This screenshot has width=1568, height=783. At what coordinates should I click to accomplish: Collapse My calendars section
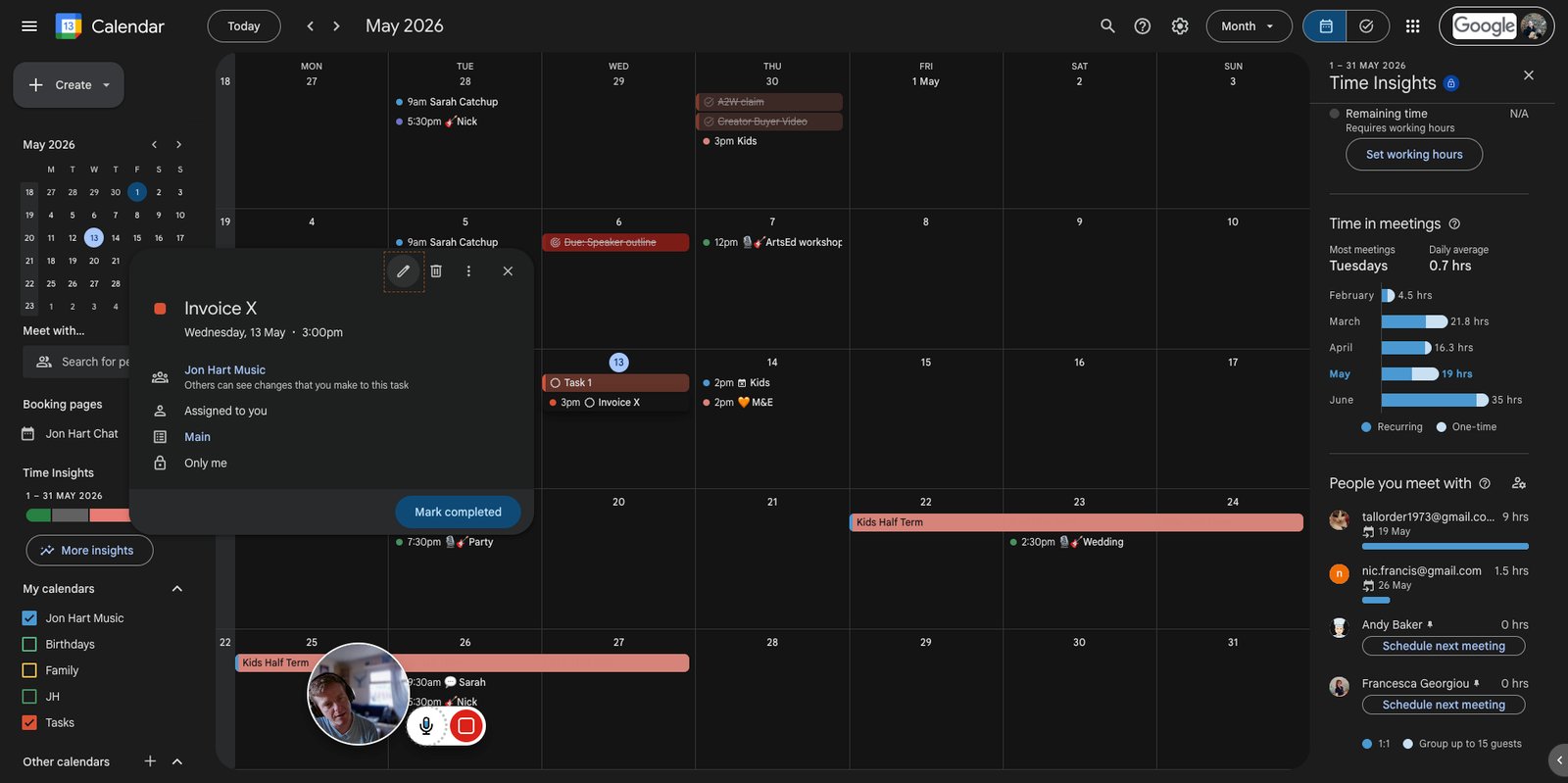(177, 589)
